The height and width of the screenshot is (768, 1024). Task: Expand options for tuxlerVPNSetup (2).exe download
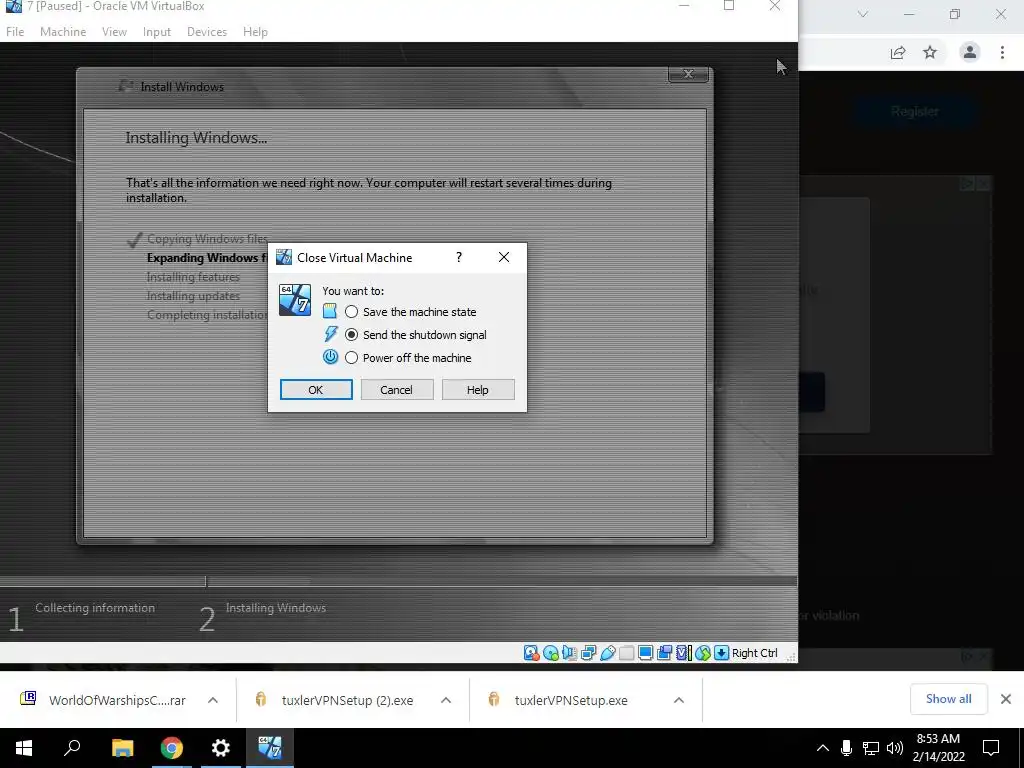[x=446, y=700]
